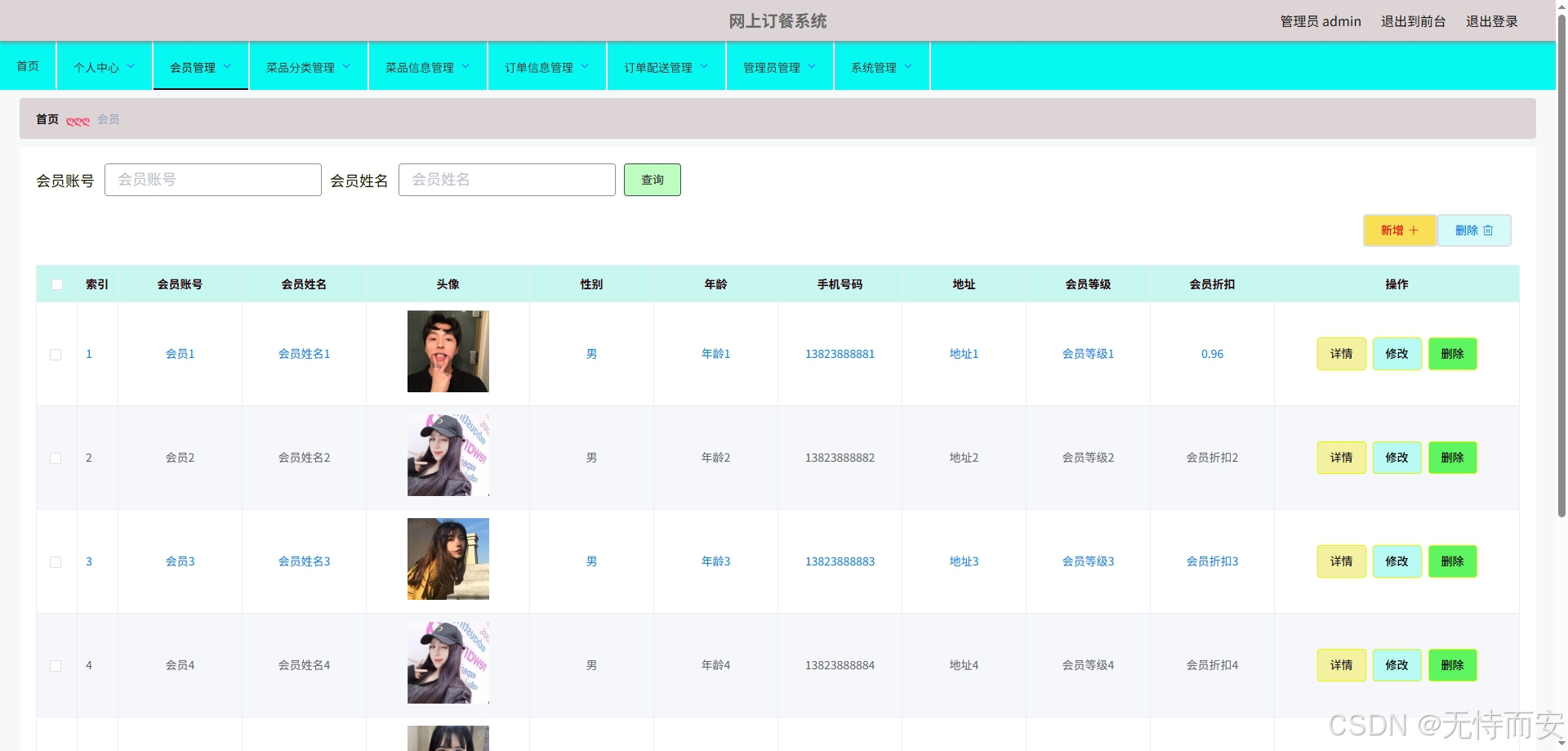Open the 会员管理 menu label
The image size is (1568, 751).
[x=193, y=68]
